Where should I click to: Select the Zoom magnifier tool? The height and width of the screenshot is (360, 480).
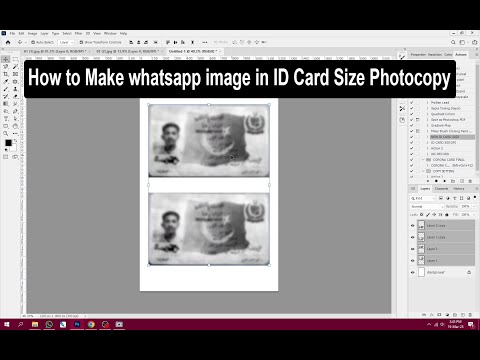[6, 134]
